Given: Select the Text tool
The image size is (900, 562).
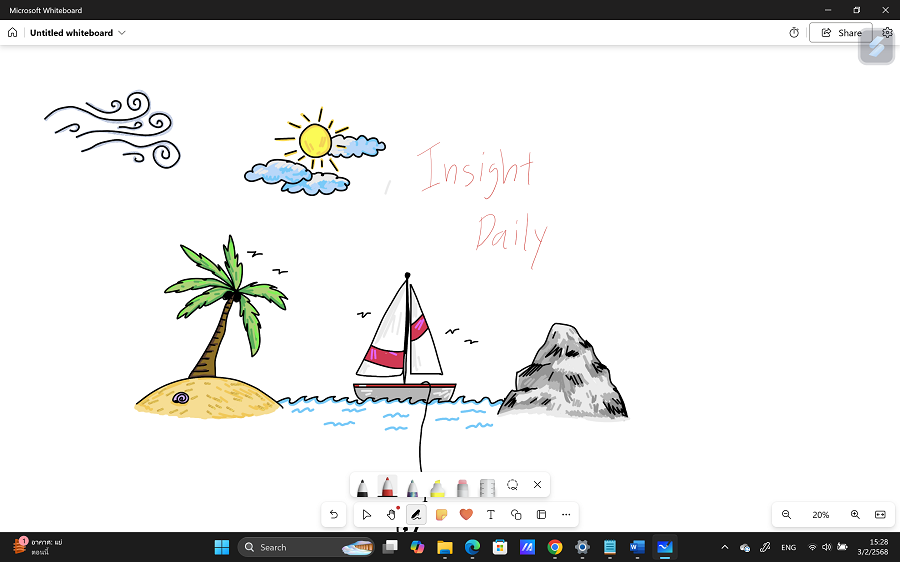Looking at the screenshot, I should coord(491,515).
